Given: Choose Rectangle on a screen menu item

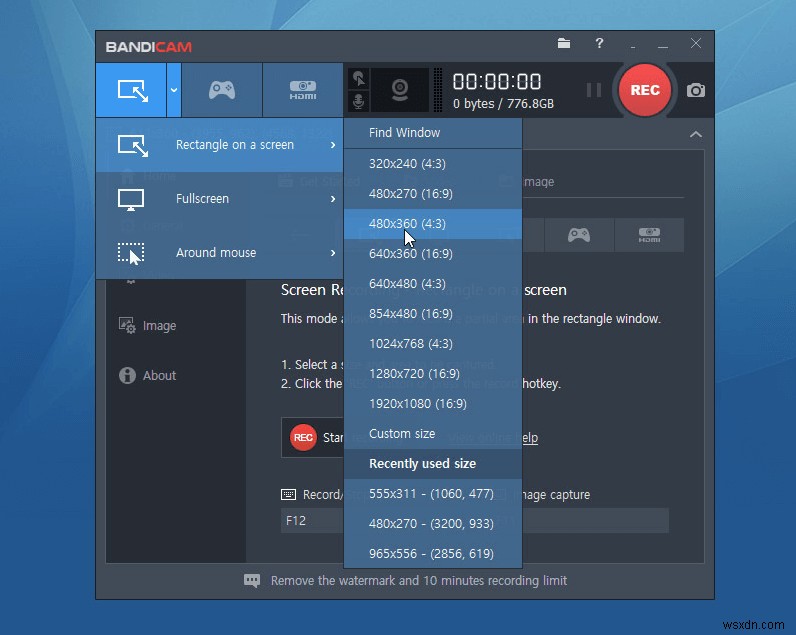Looking at the screenshot, I should pos(219,145).
